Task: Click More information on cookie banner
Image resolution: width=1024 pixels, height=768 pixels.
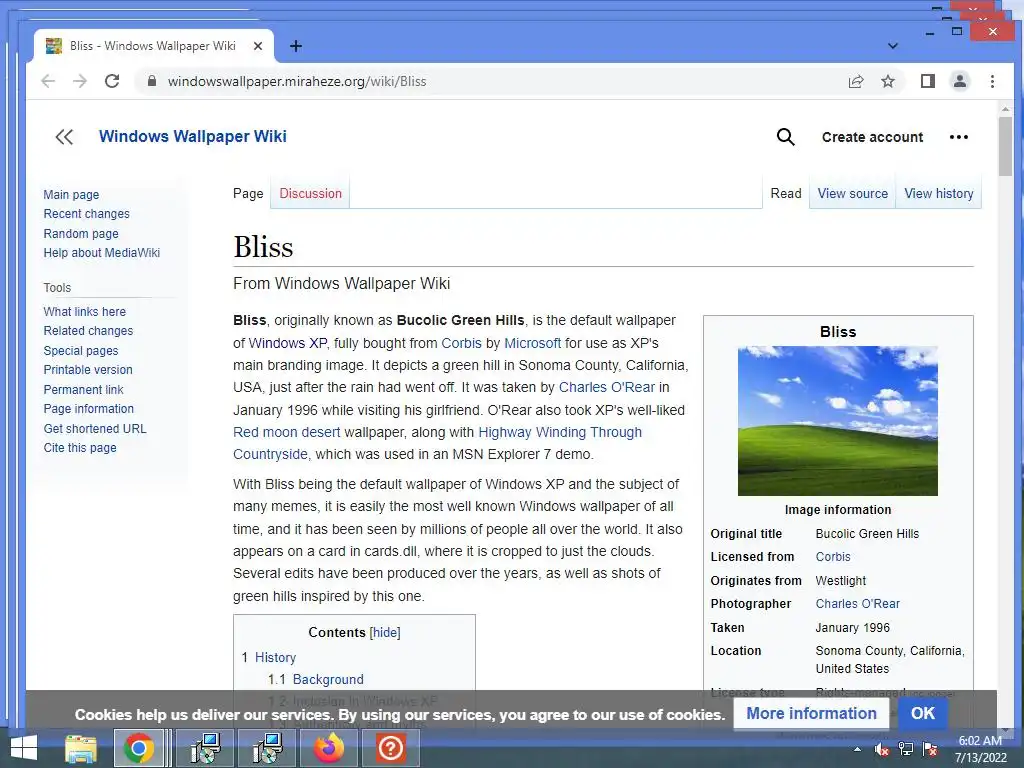Action: (811, 713)
